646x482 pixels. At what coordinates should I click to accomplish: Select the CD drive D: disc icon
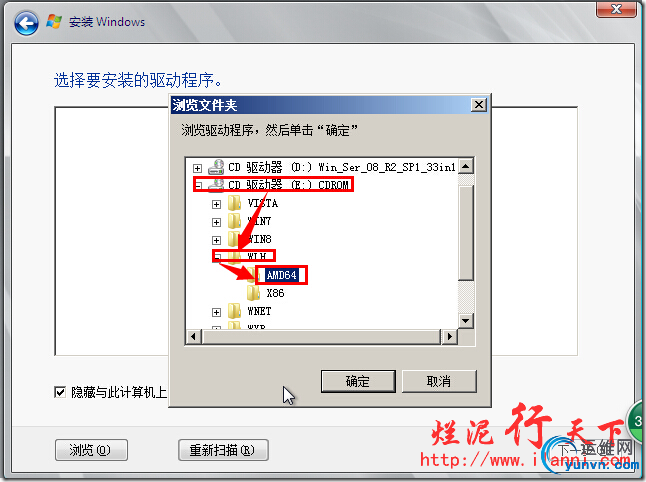click(x=216, y=167)
